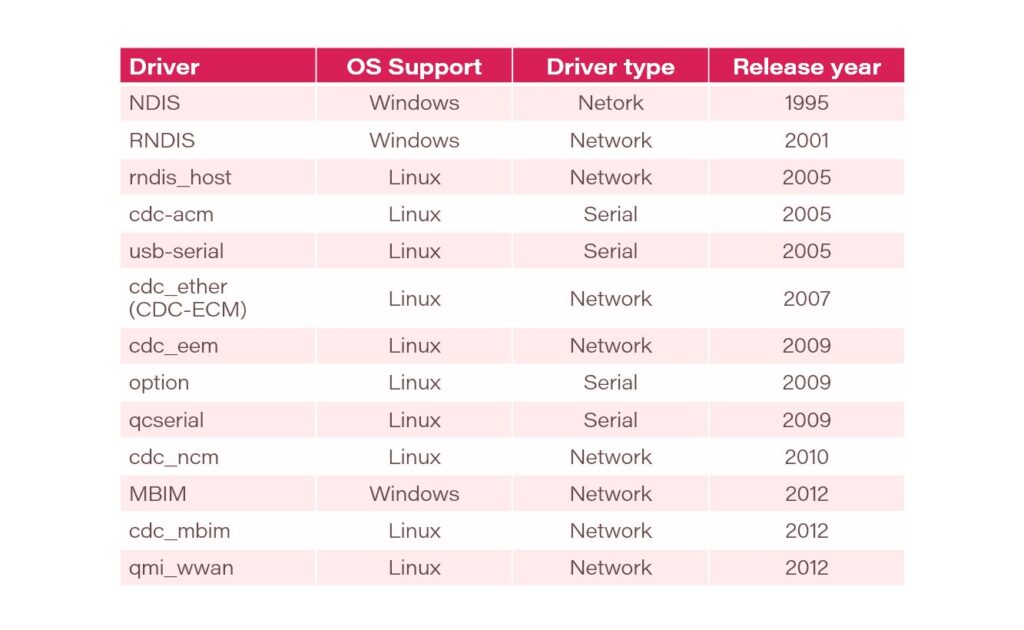The height and width of the screenshot is (630, 1024).
Task: Click the Driver column header
Action: click(x=165, y=67)
